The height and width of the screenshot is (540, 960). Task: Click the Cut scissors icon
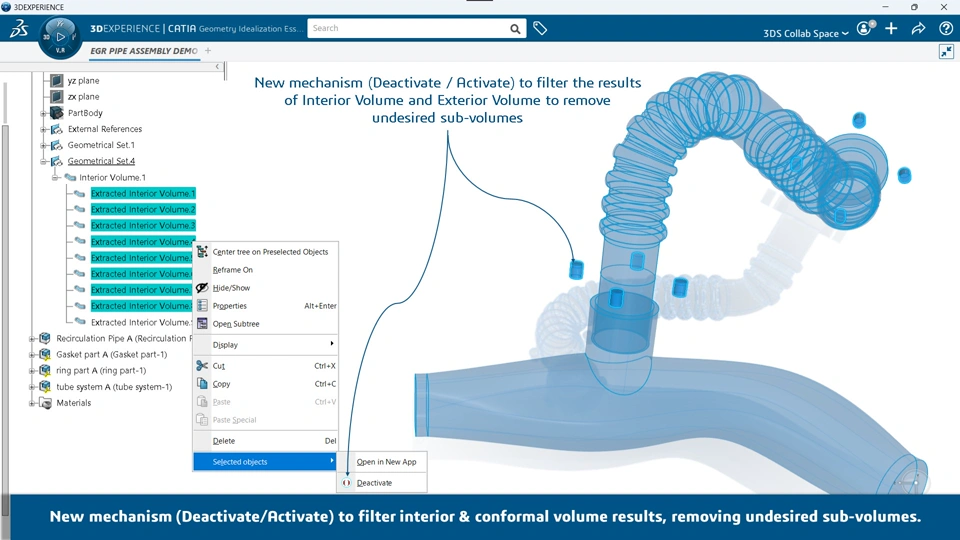click(202, 366)
